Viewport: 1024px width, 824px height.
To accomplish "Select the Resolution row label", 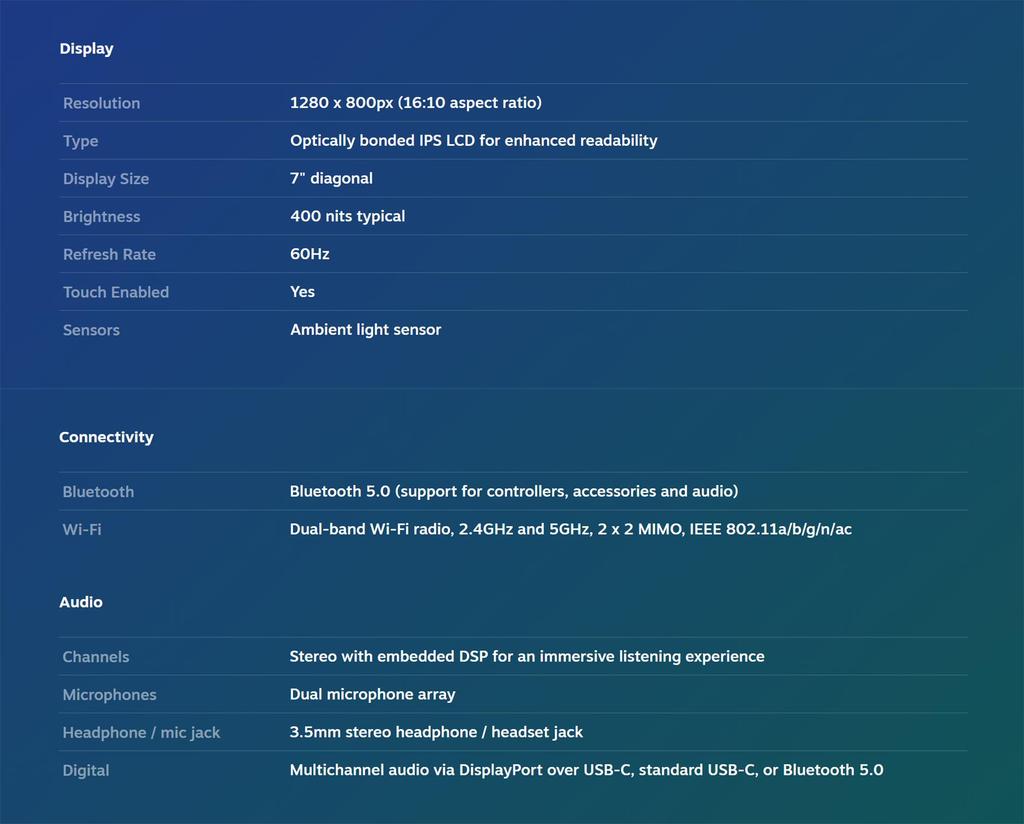I will (x=101, y=103).
